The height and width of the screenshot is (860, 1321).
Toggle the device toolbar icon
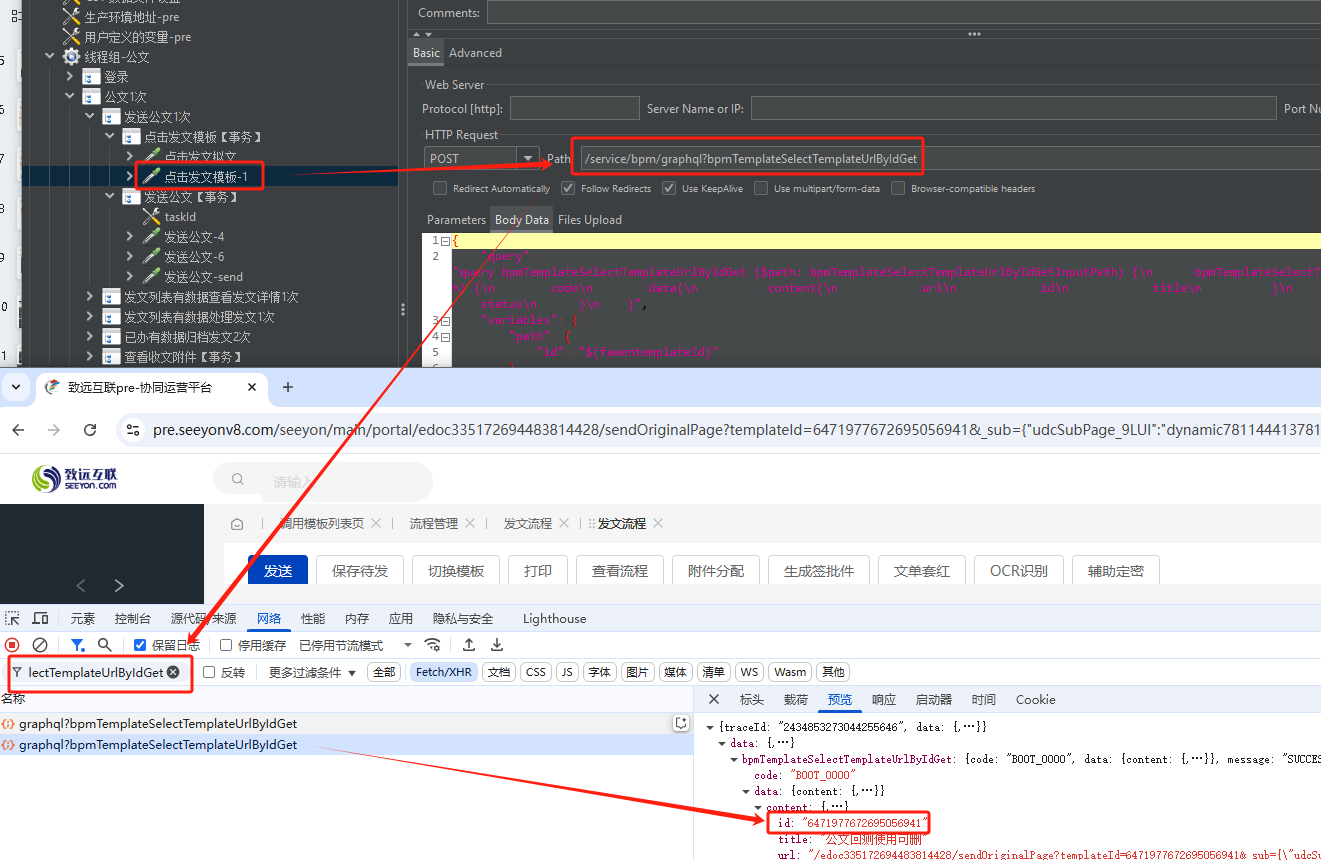(x=40, y=618)
